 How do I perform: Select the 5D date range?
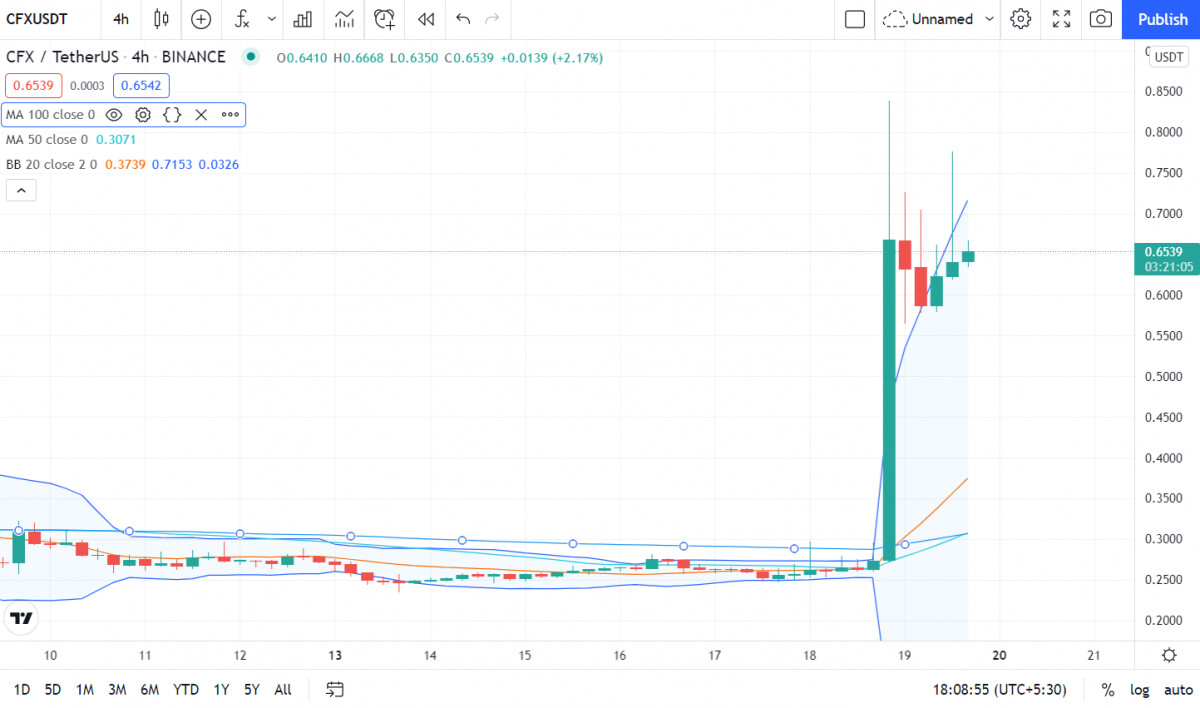click(54, 690)
